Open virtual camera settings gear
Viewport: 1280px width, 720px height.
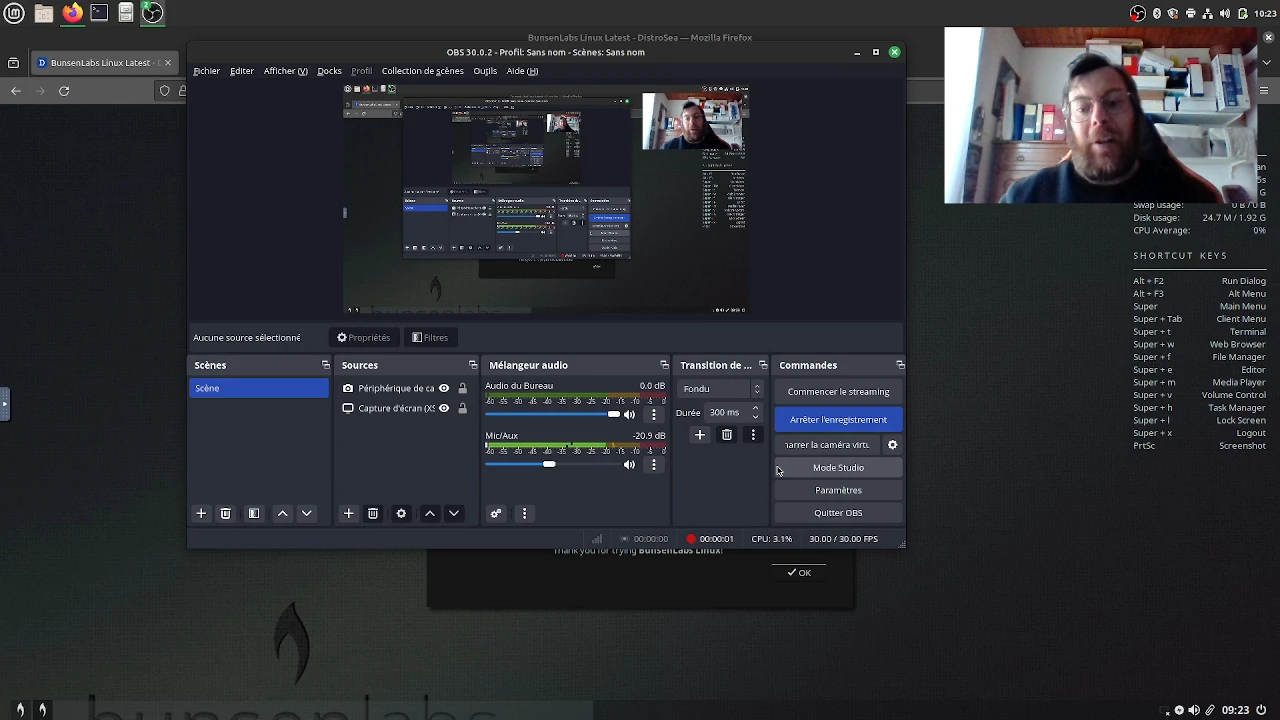pyautogui.click(x=893, y=445)
